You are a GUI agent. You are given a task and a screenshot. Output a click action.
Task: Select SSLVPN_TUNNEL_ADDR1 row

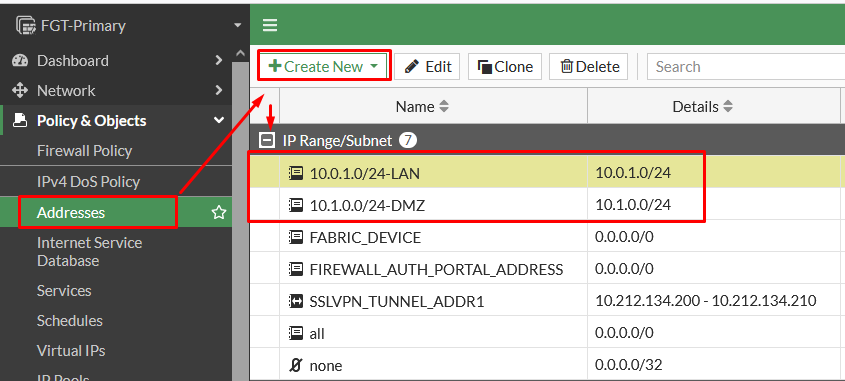pyautogui.click(x=548, y=301)
